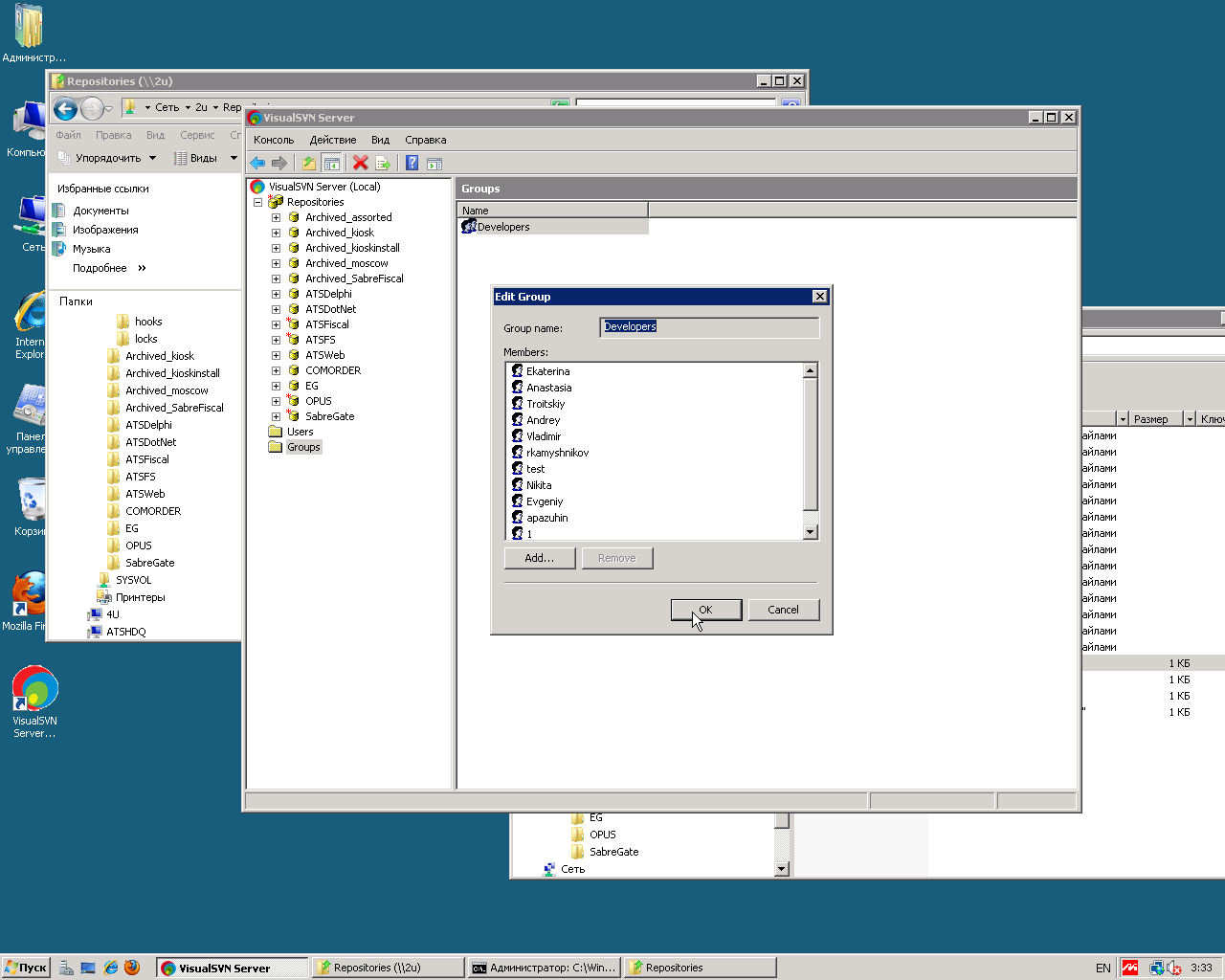The width and height of the screenshot is (1225, 980).
Task: Select user Ekaterina's icon in Members list
Action: [518, 371]
